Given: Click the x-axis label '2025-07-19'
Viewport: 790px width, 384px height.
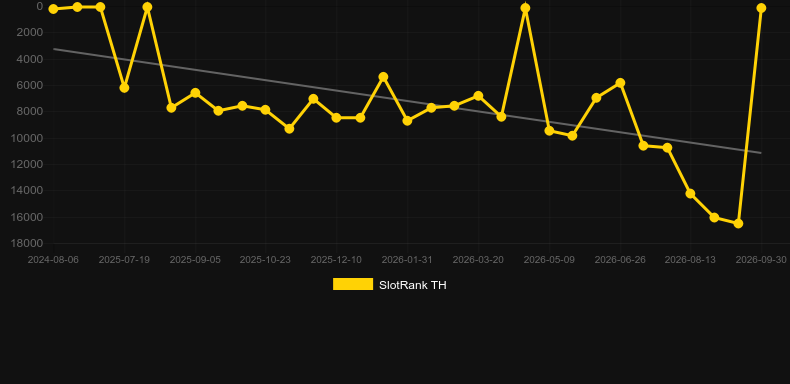Looking at the screenshot, I should click(x=124, y=260).
